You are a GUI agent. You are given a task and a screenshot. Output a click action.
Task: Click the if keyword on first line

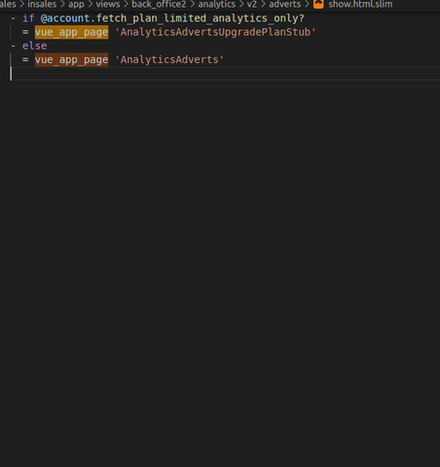click(28, 18)
